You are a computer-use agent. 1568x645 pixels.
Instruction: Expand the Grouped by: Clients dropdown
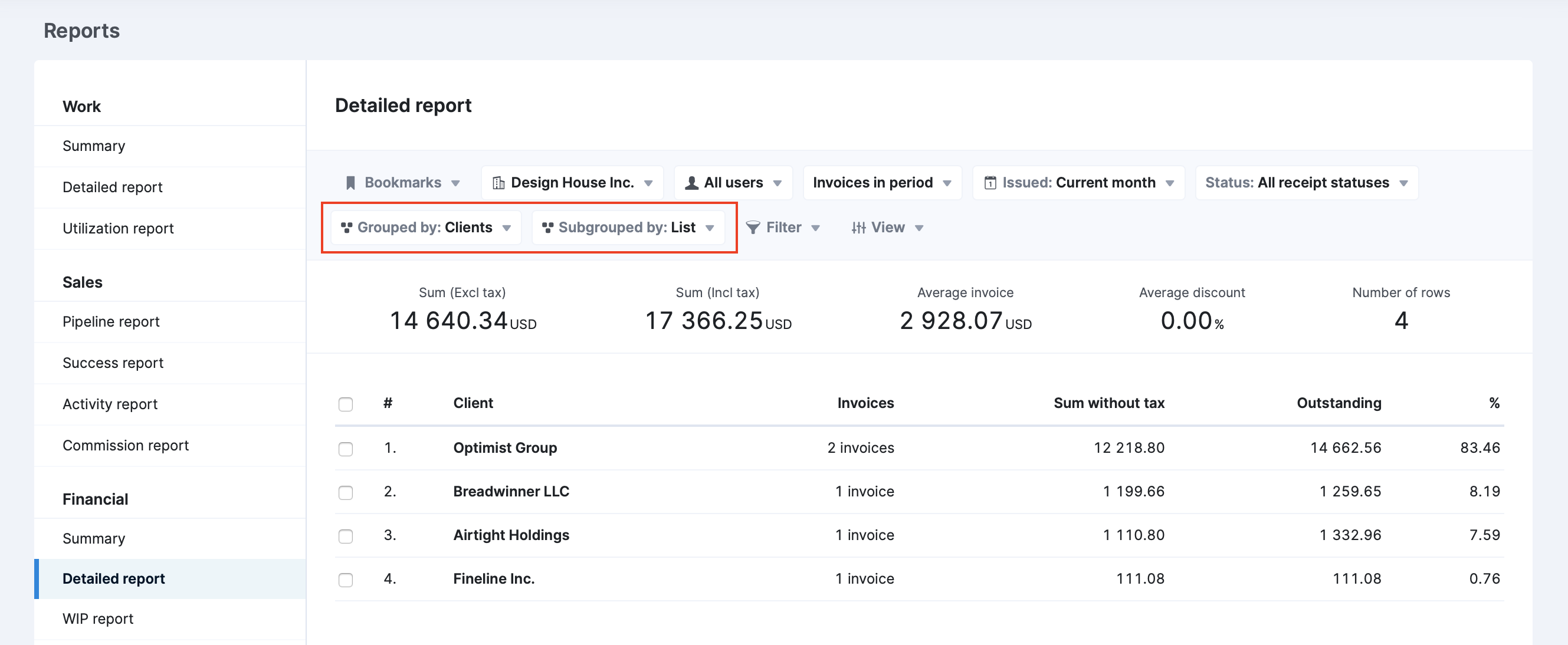(426, 228)
